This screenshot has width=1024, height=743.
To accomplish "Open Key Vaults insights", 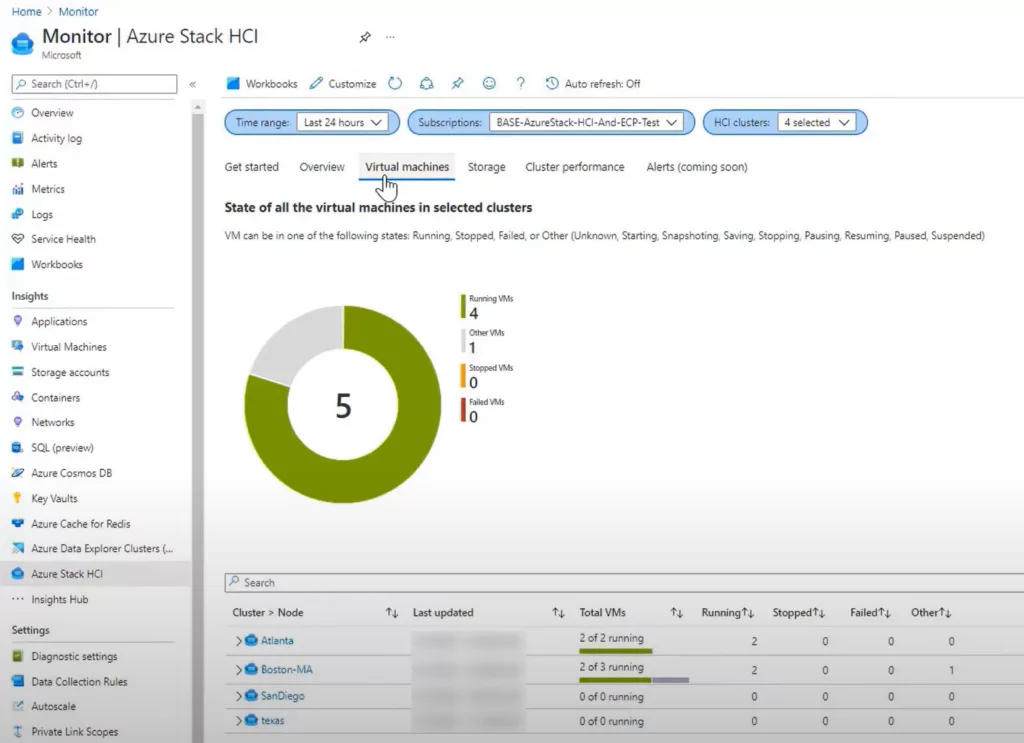I will [54, 499].
